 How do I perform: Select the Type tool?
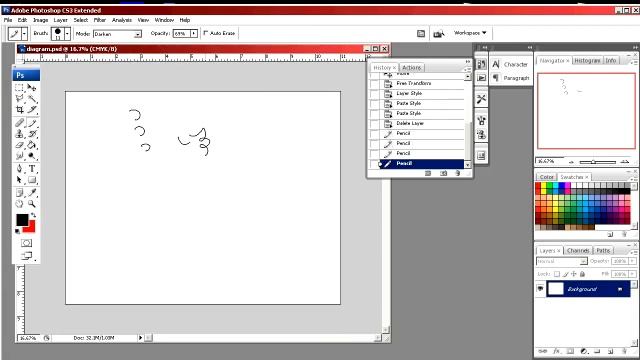click(x=32, y=169)
